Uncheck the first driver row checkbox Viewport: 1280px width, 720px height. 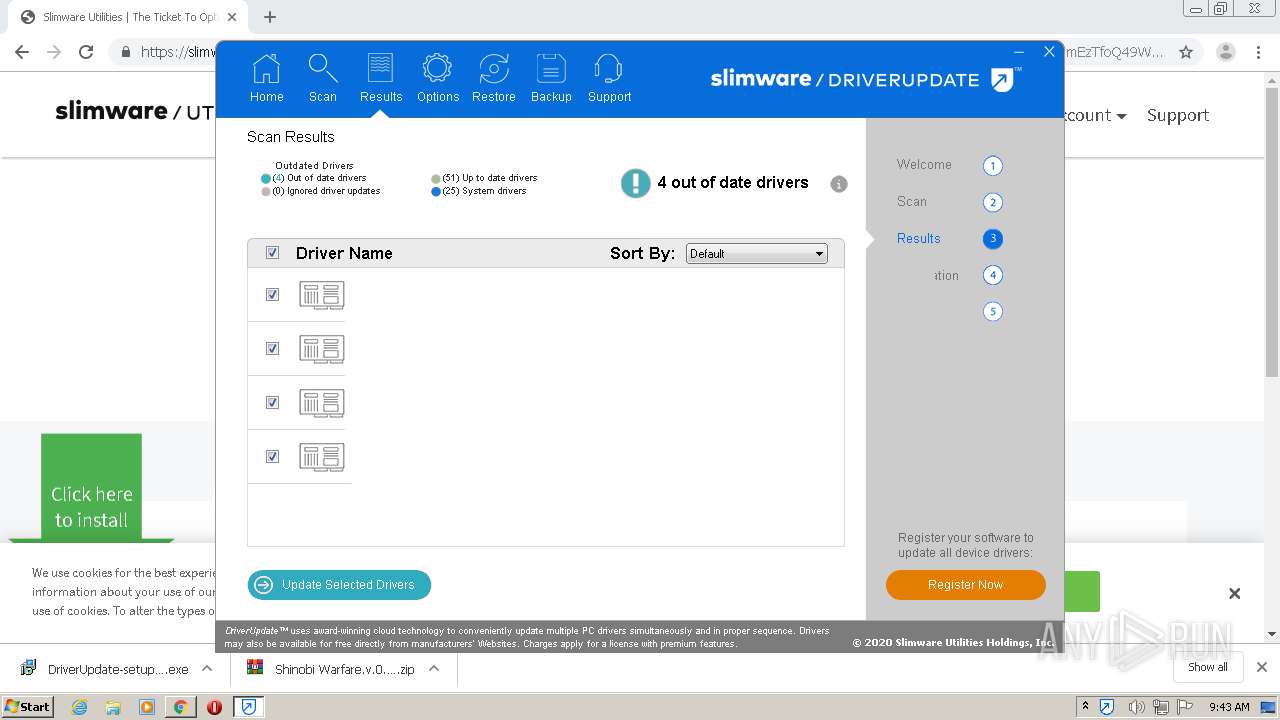pos(272,295)
